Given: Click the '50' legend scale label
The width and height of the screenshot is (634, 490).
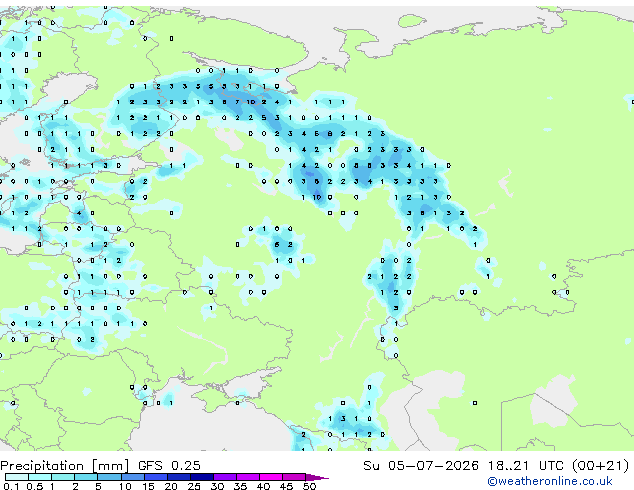Looking at the screenshot, I should tap(309, 486).
